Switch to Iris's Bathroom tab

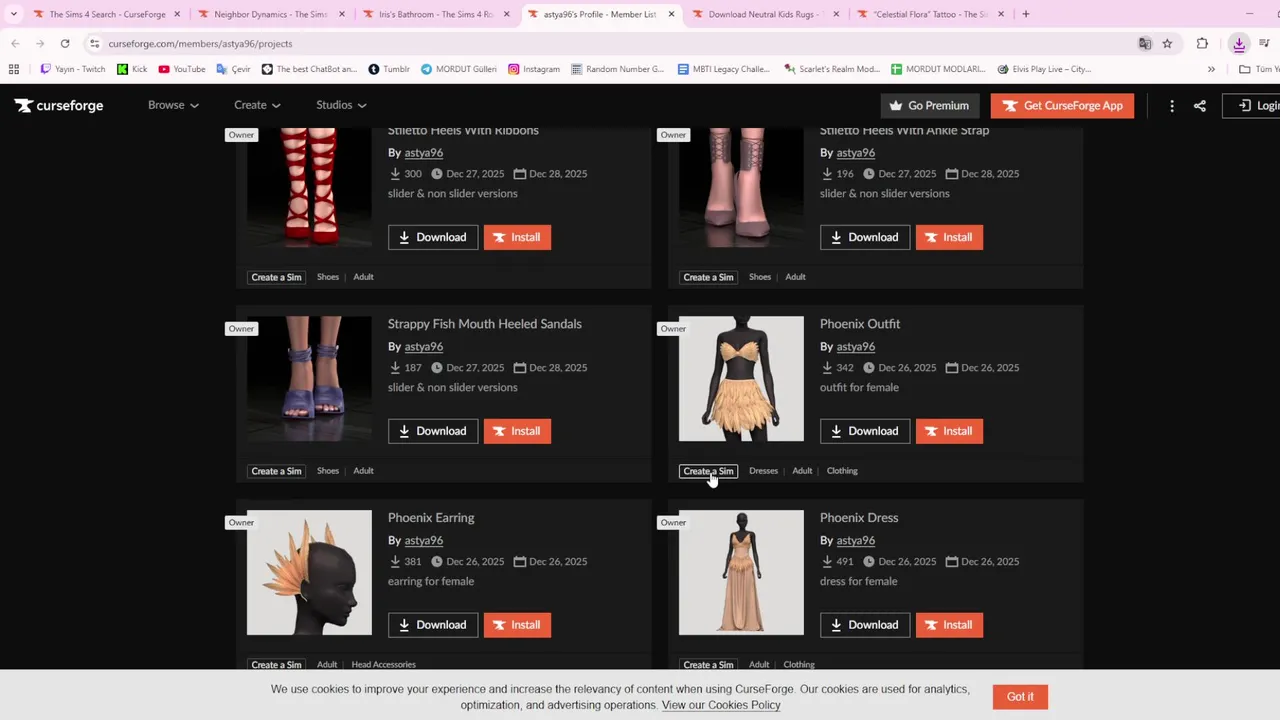(x=435, y=14)
